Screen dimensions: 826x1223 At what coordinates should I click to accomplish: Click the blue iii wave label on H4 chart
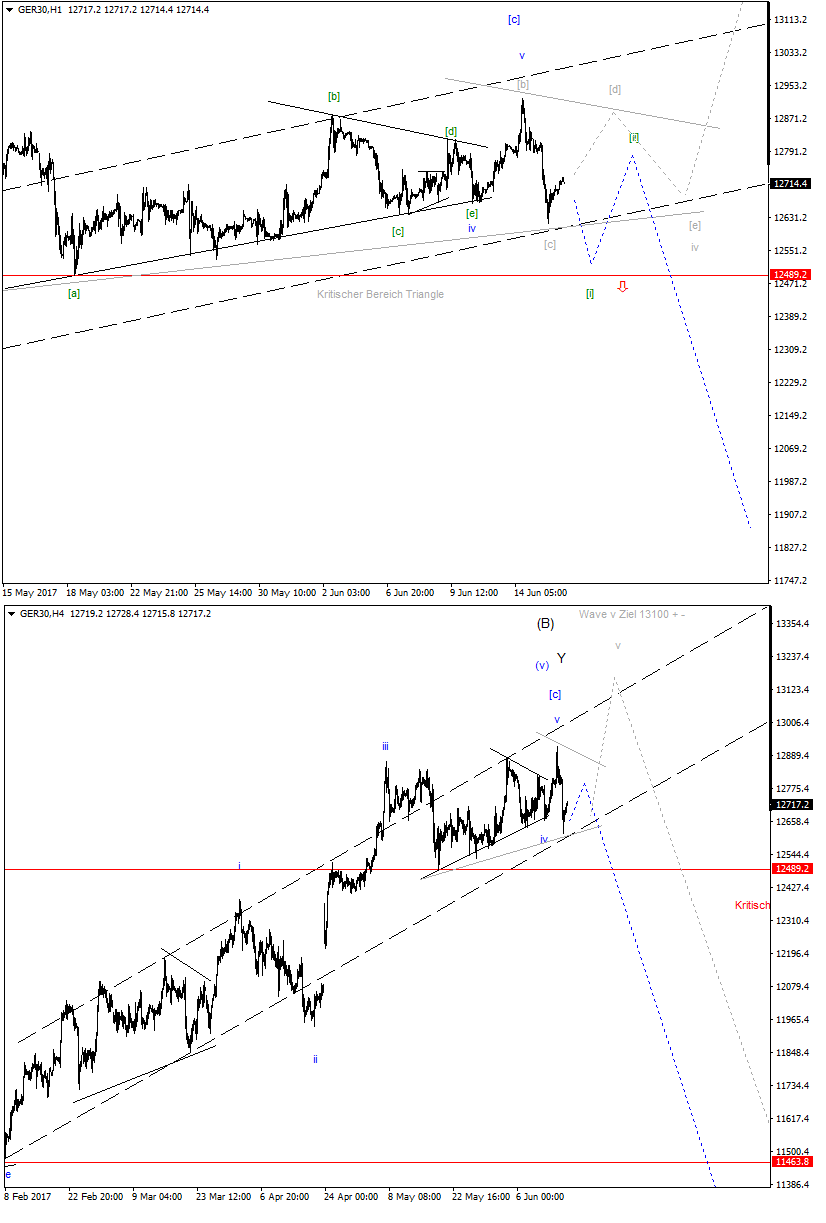pos(386,746)
